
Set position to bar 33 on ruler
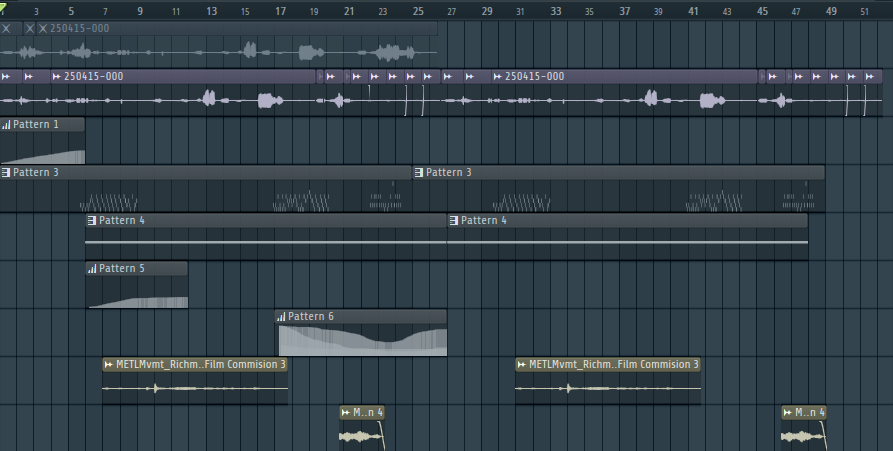coord(556,11)
